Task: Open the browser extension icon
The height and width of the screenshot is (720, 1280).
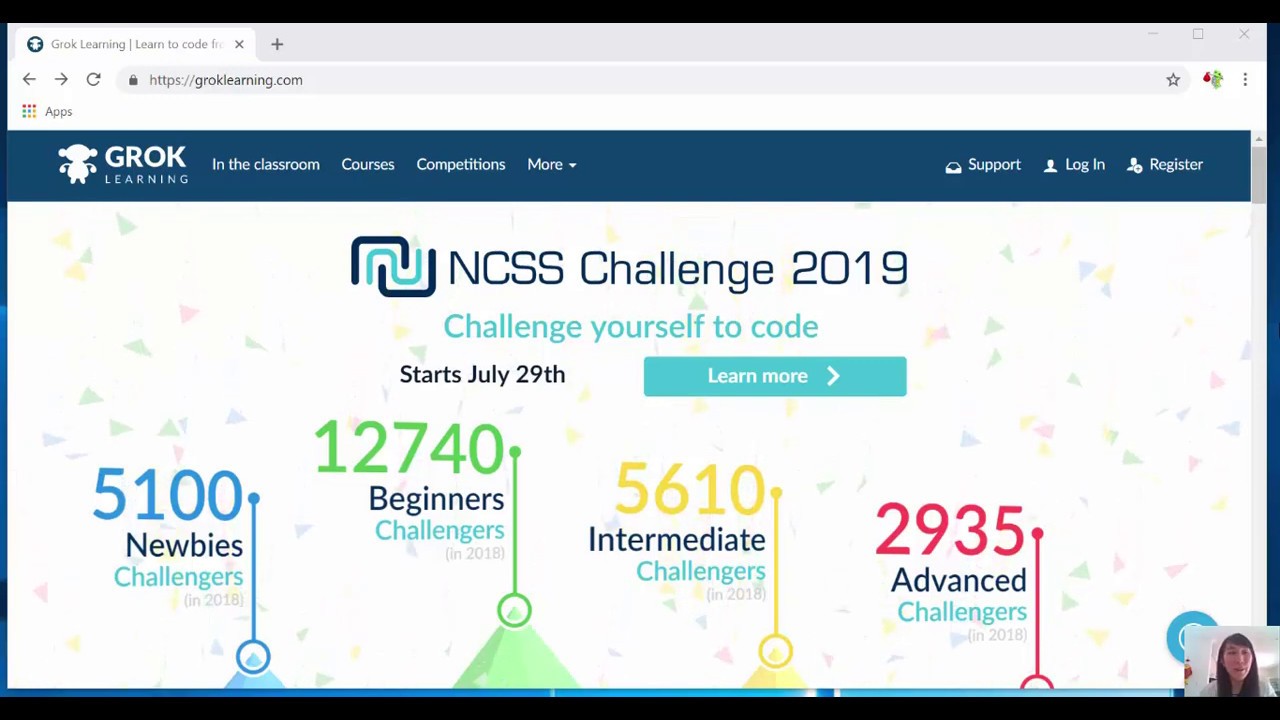Action: point(1213,80)
